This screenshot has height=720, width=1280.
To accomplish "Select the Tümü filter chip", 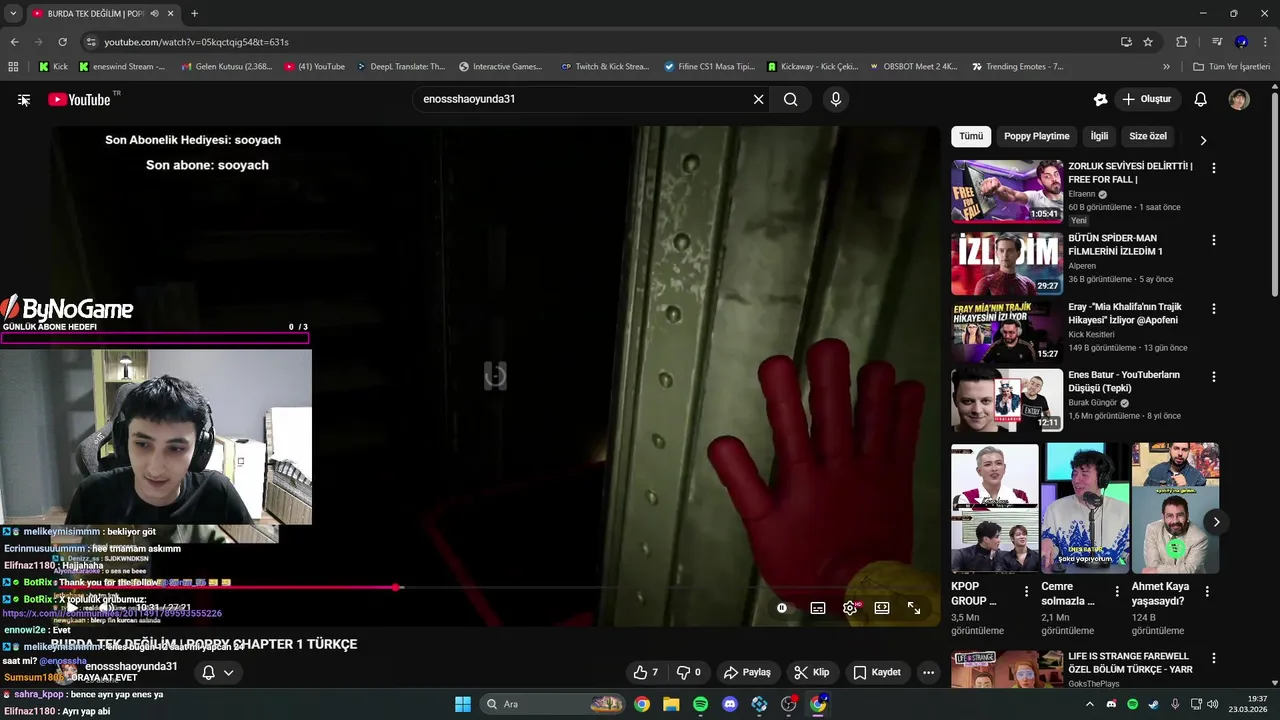I will click(x=971, y=136).
